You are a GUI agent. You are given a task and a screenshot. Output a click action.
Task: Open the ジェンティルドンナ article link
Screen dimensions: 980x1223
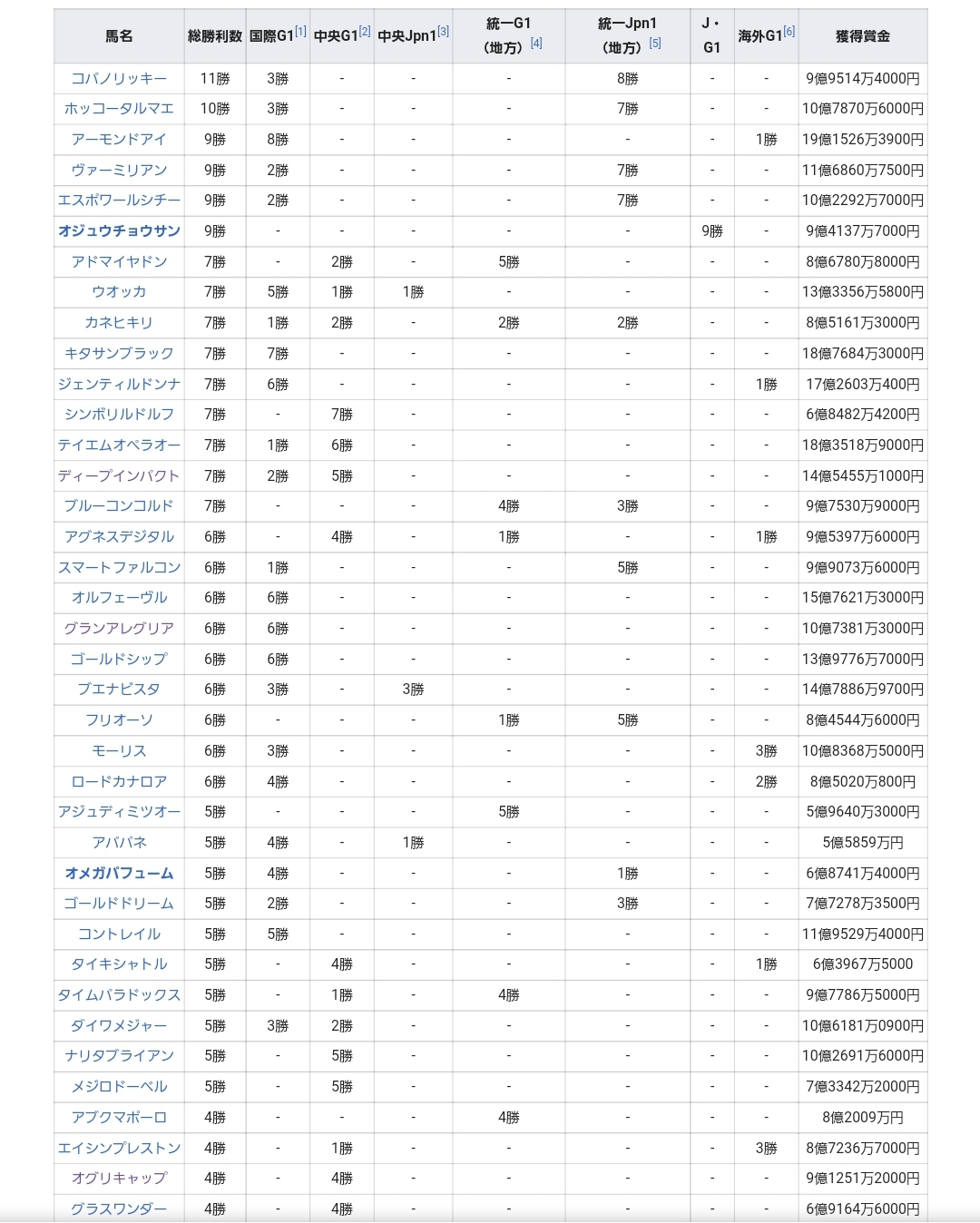119,385
